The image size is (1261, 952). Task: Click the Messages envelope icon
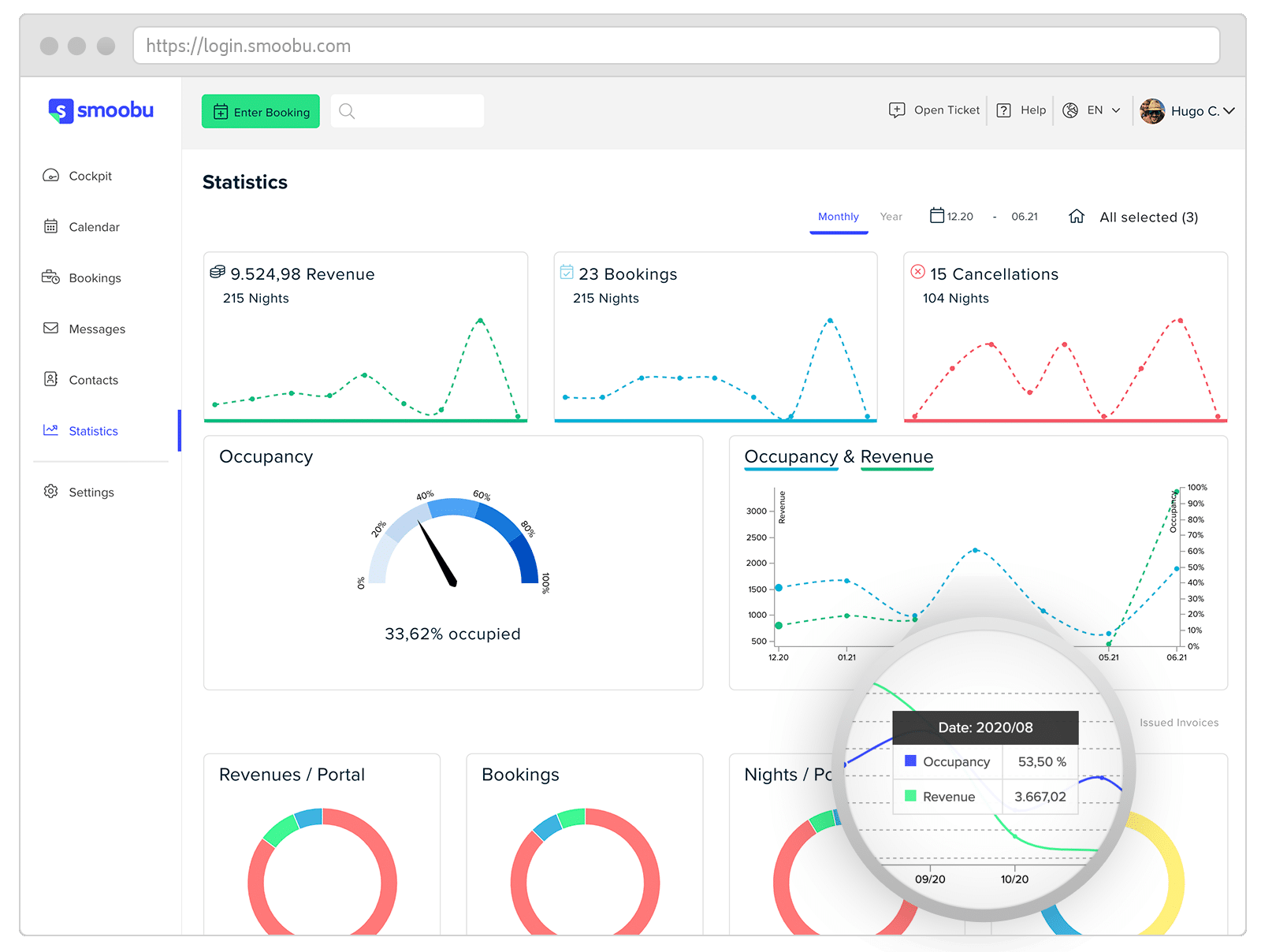click(50, 328)
